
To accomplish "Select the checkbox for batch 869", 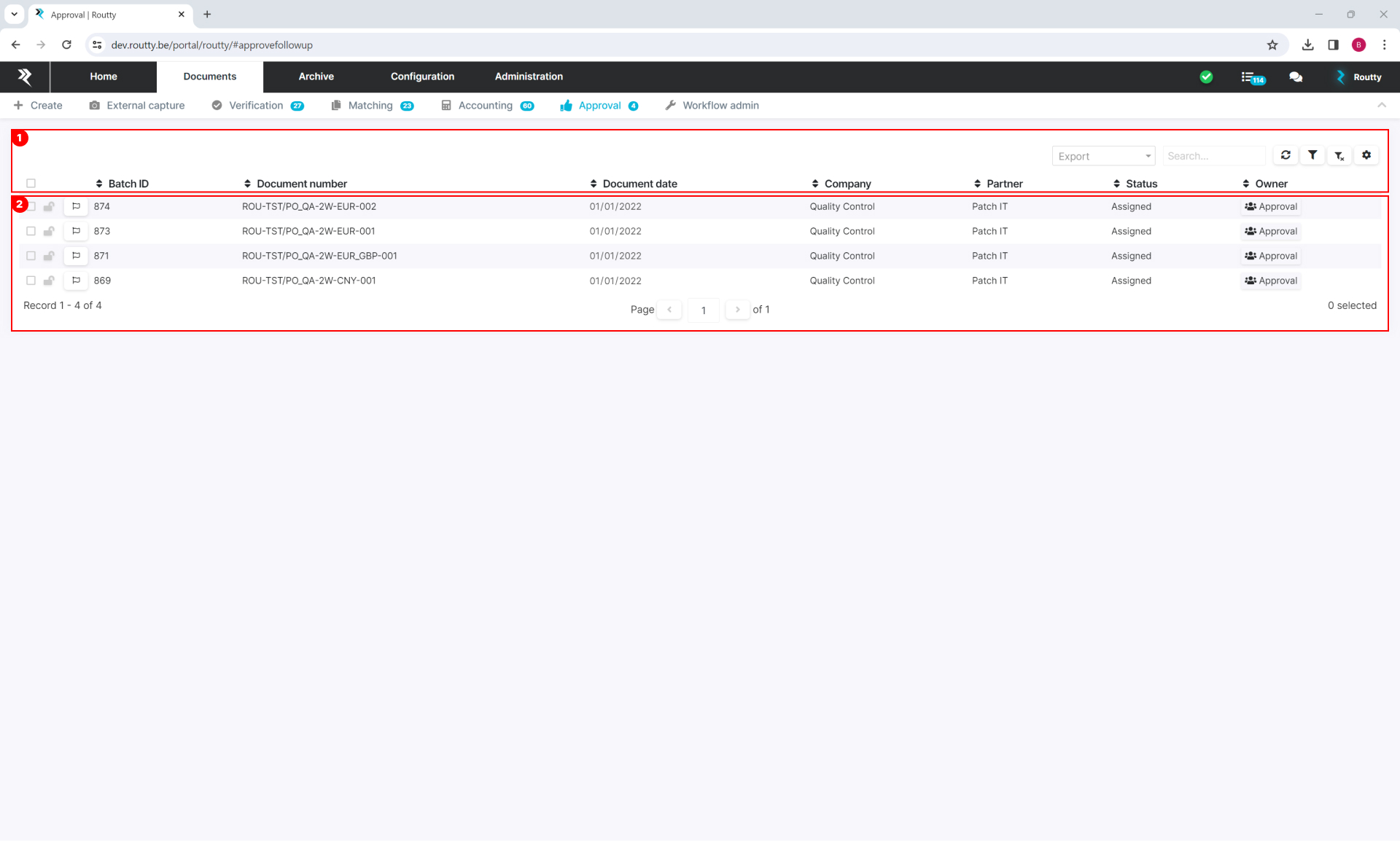I will point(31,281).
